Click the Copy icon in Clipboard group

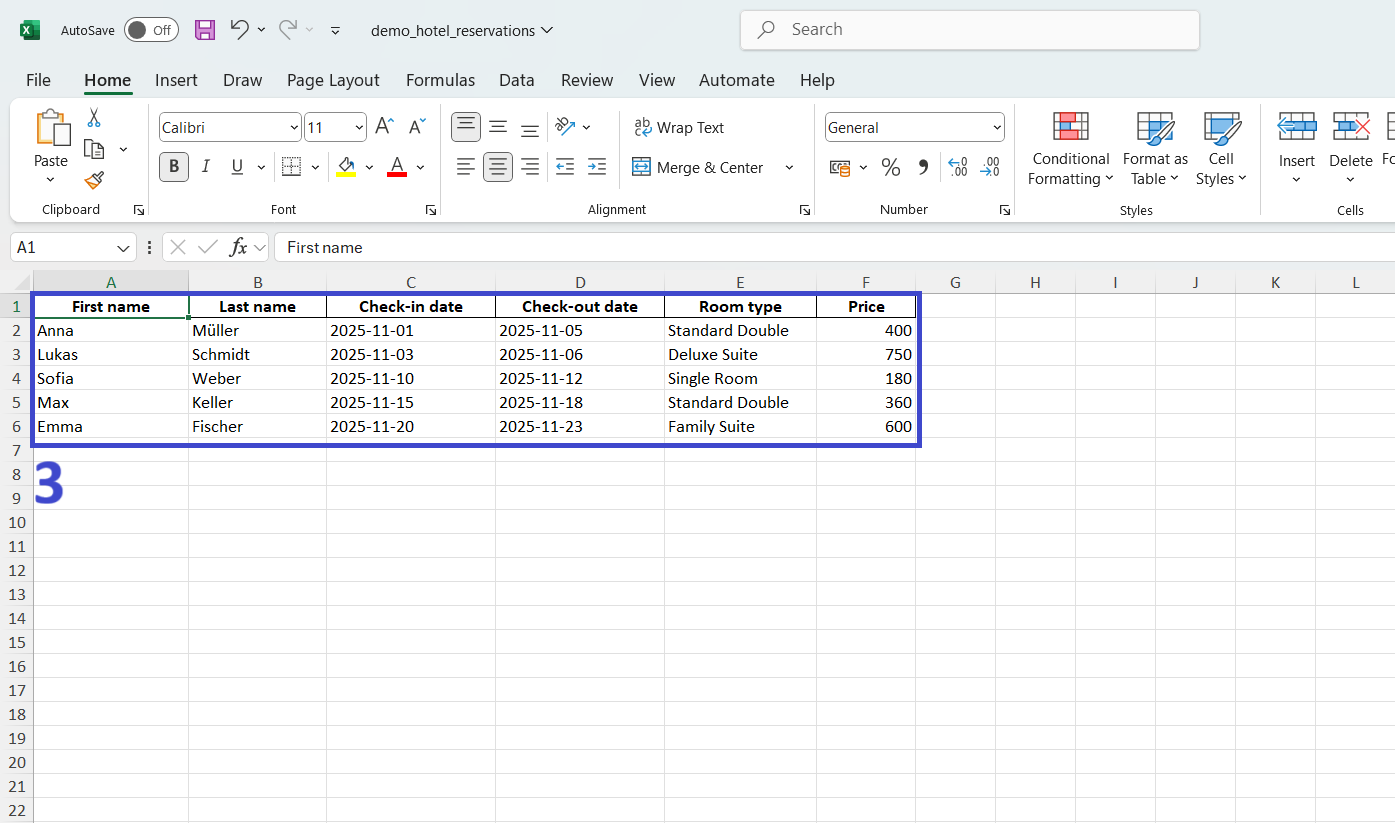click(x=94, y=149)
